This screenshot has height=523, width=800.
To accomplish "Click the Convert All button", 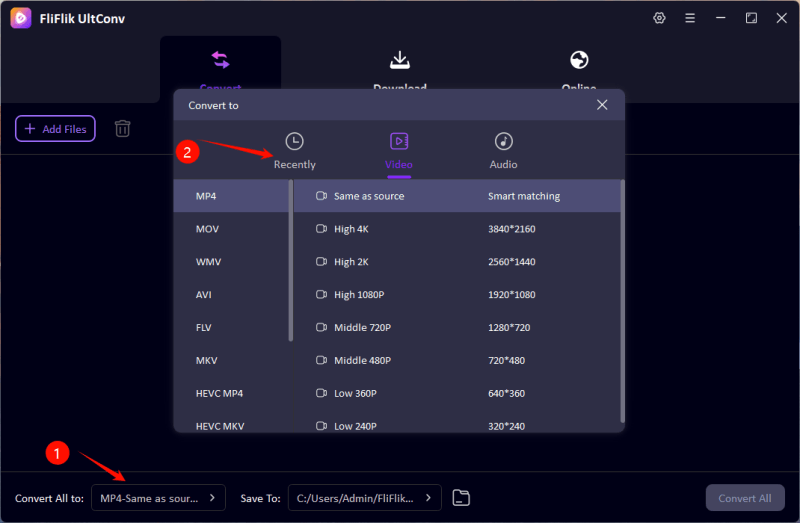I will pos(744,497).
